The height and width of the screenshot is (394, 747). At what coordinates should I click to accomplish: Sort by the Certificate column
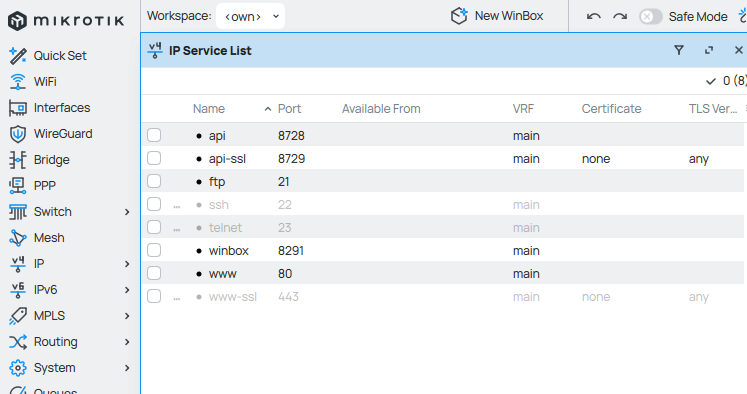click(x=611, y=109)
